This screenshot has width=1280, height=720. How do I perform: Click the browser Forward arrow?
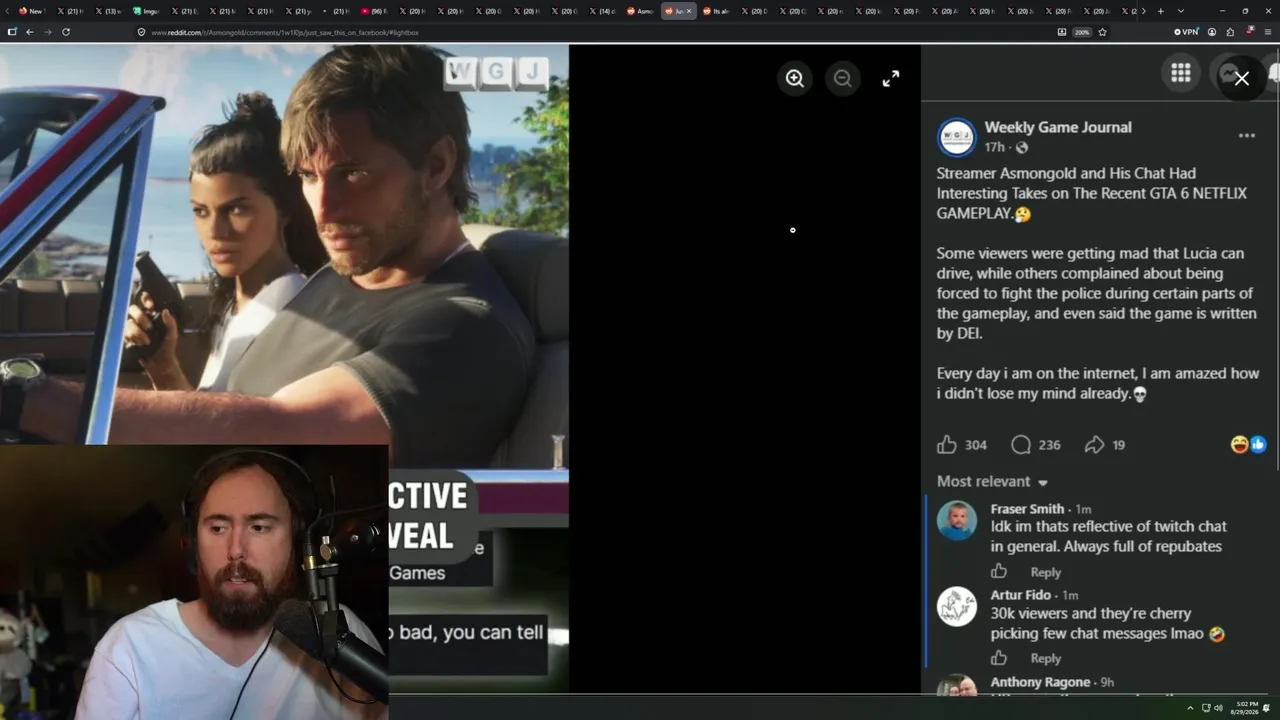point(47,32)
